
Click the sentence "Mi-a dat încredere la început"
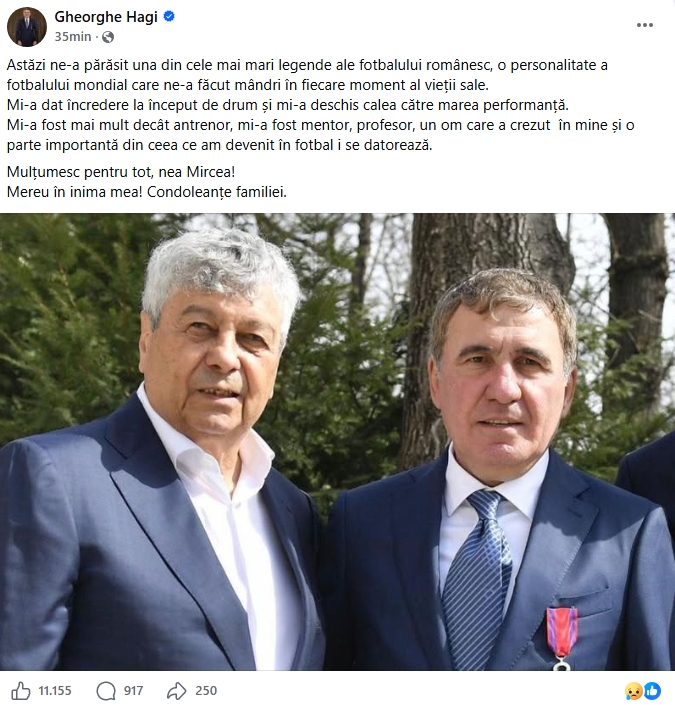288,105
